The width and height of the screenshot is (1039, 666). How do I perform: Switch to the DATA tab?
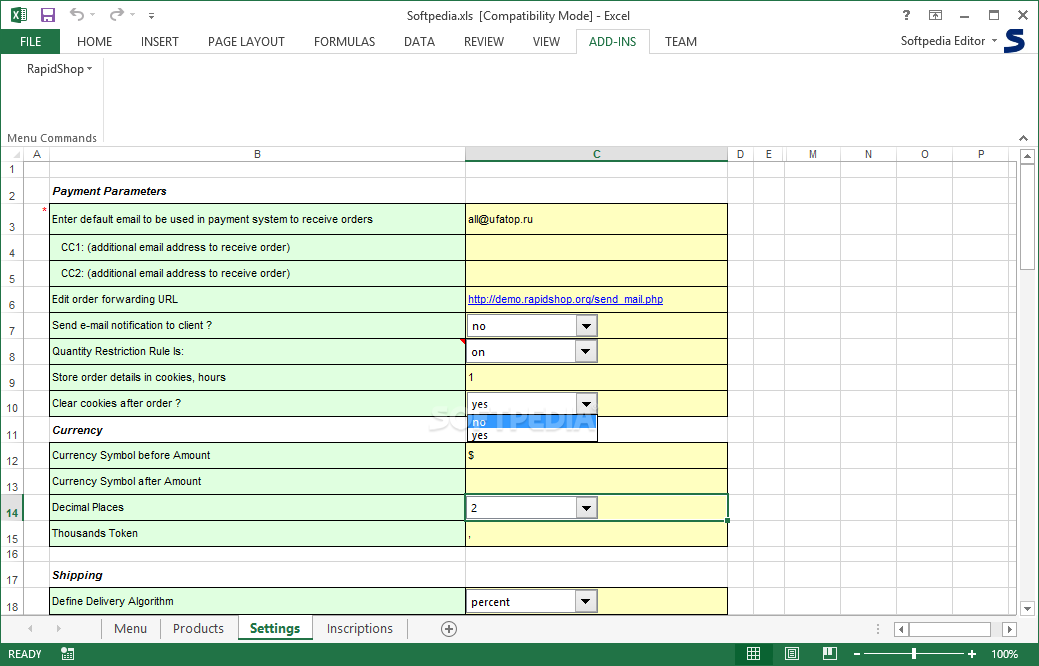click(419, 42)
